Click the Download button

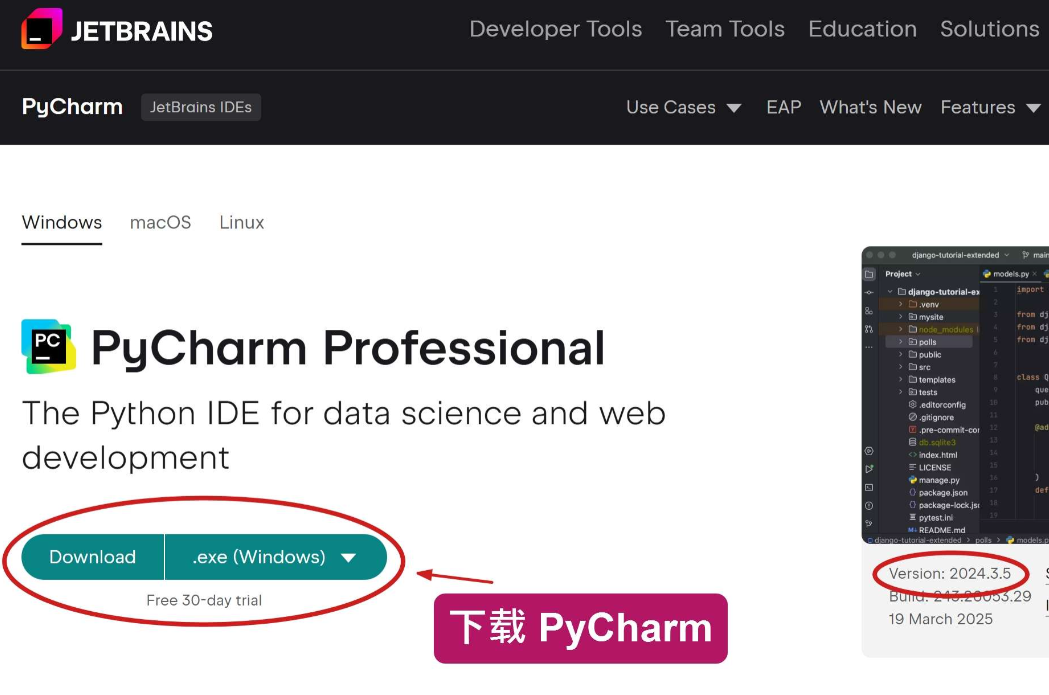(x=92, y=557)
